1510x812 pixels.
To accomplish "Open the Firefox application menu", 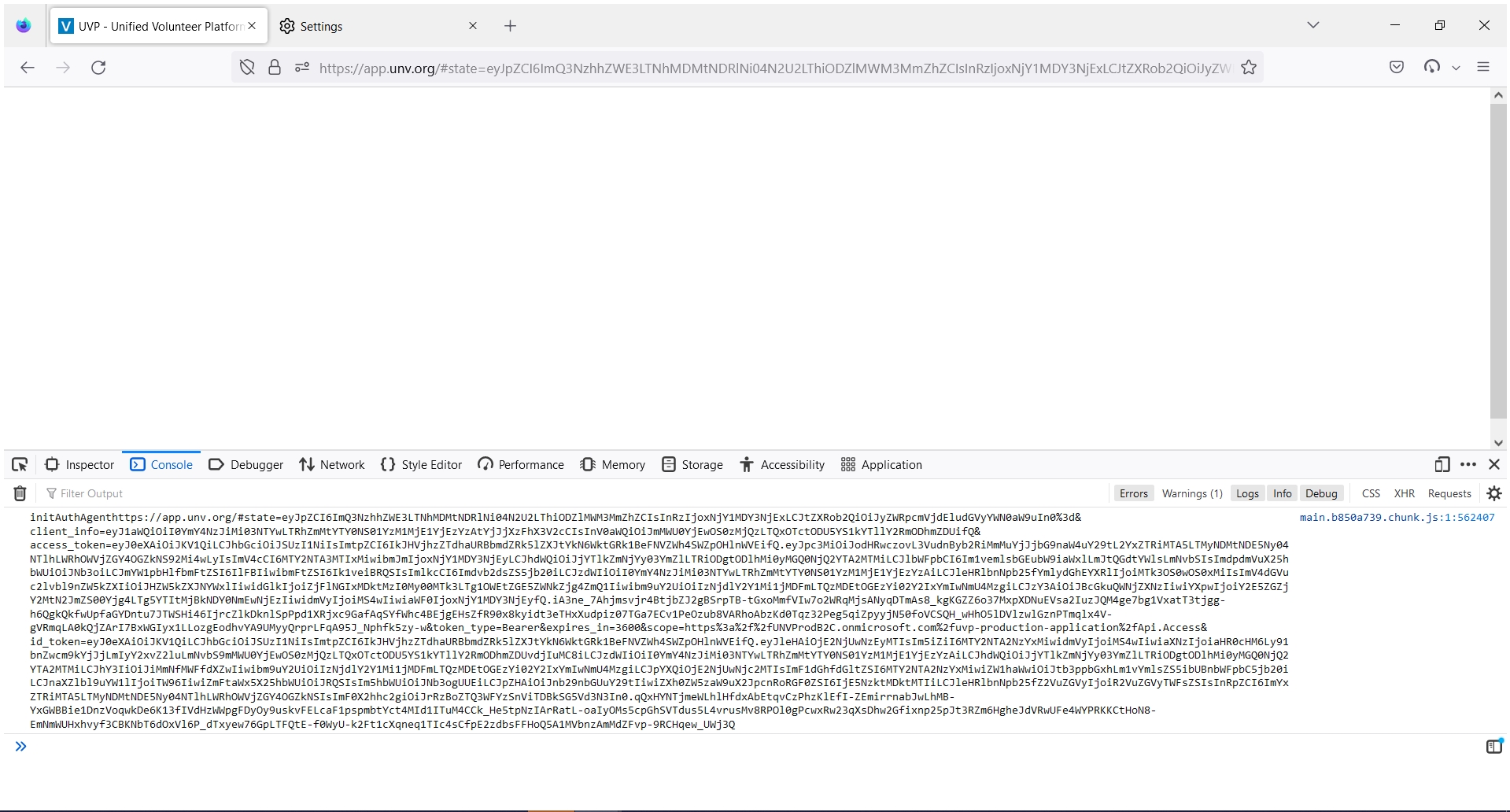I will point(1484,67).
